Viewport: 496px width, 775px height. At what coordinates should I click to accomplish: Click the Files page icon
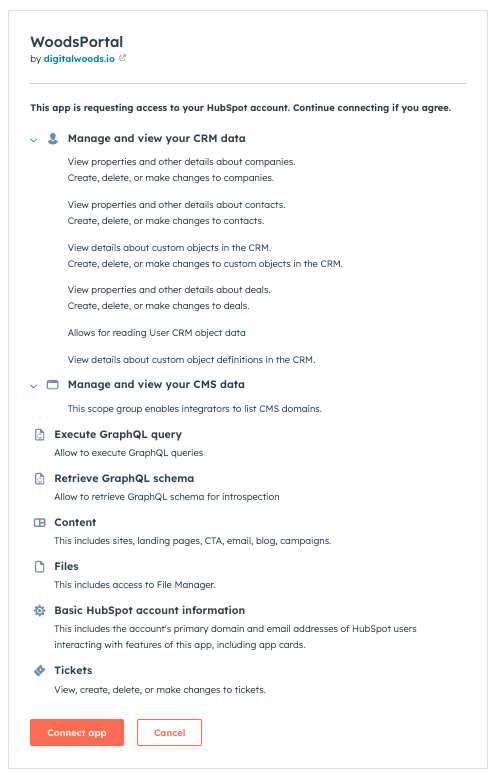click(x=40, y=566)
